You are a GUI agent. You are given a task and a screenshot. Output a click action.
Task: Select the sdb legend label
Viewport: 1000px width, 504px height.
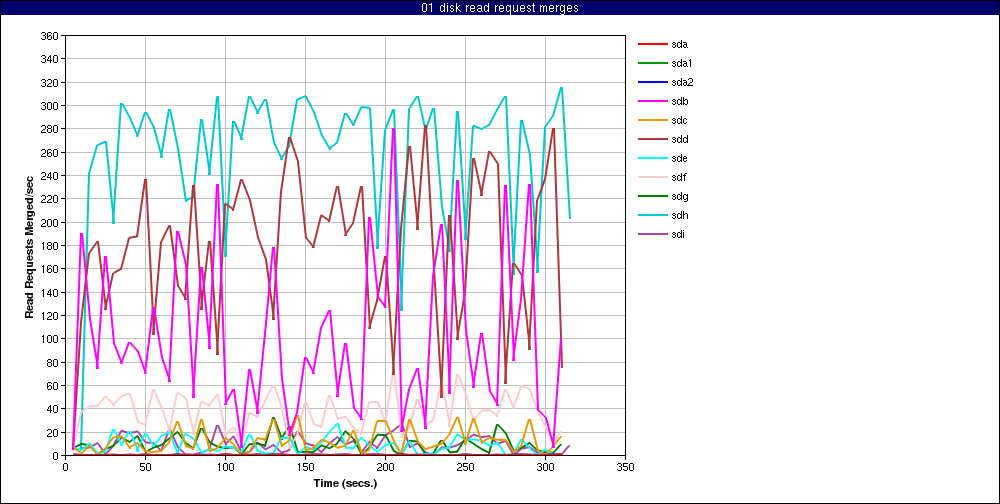pyautogui.click(x=679, y=101)
